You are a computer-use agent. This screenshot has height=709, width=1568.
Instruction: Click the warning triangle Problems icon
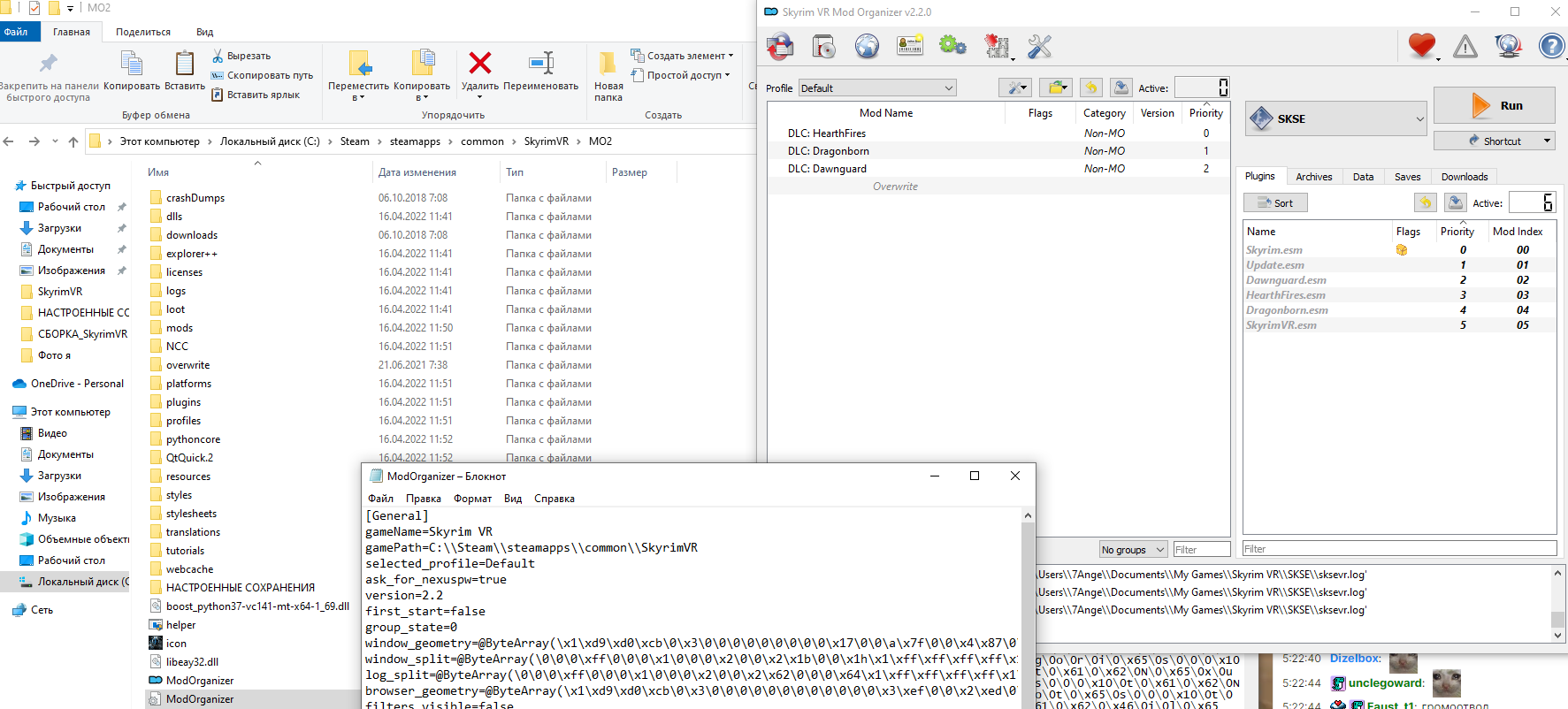(x=1465, y=46)
